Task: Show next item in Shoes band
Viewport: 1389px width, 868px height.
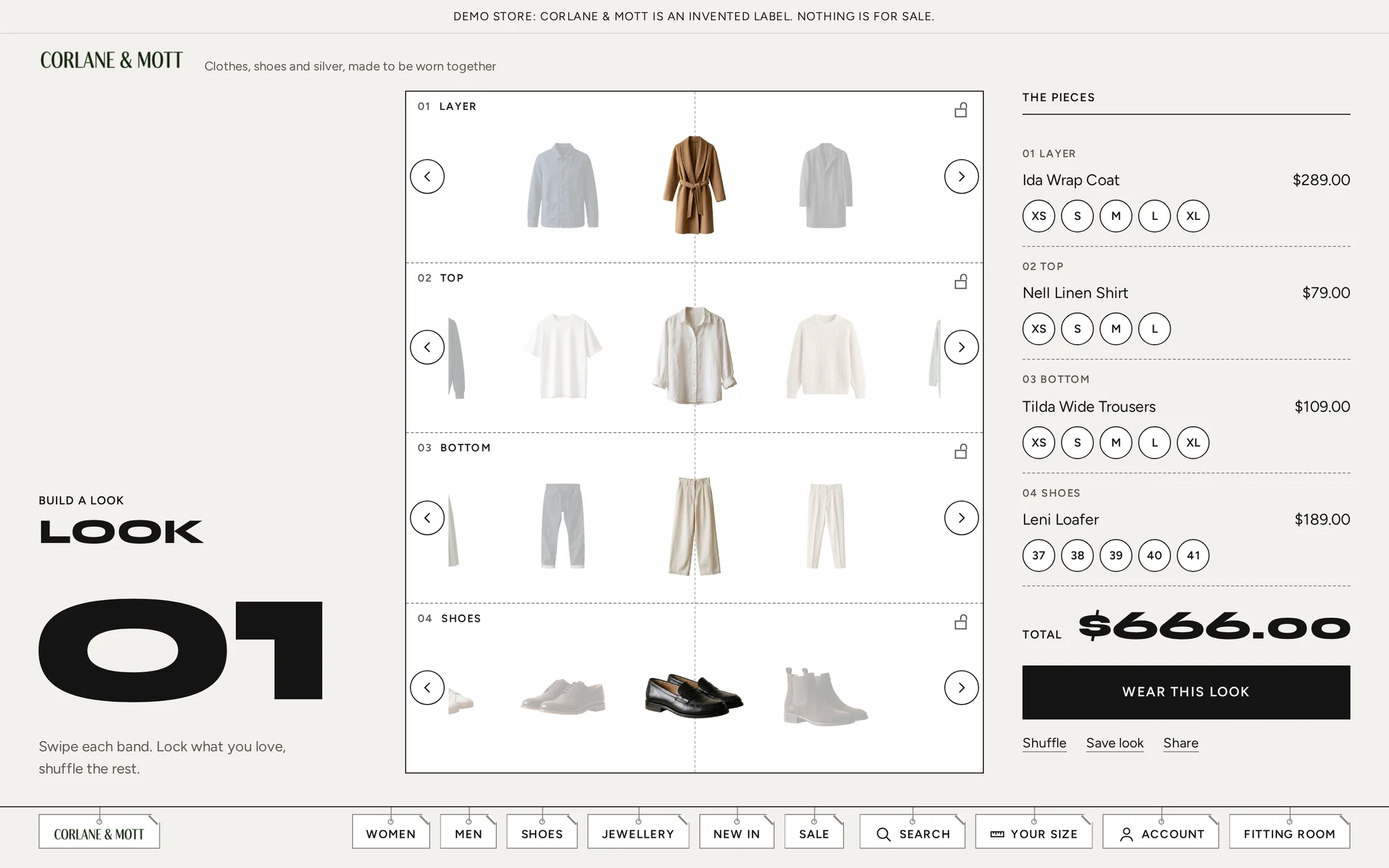Action: point(961,687)
